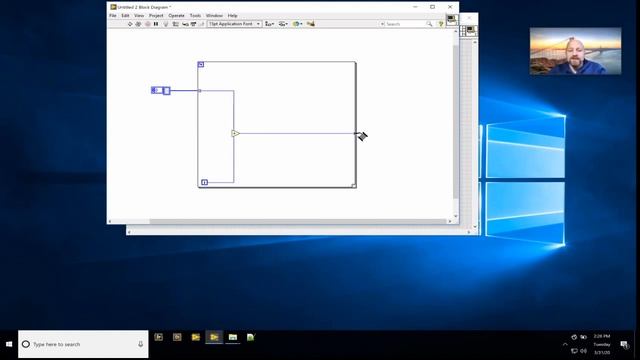640x360 pixels.
Task: Click the vertical scrollbar down arrow
Action: 456,216
